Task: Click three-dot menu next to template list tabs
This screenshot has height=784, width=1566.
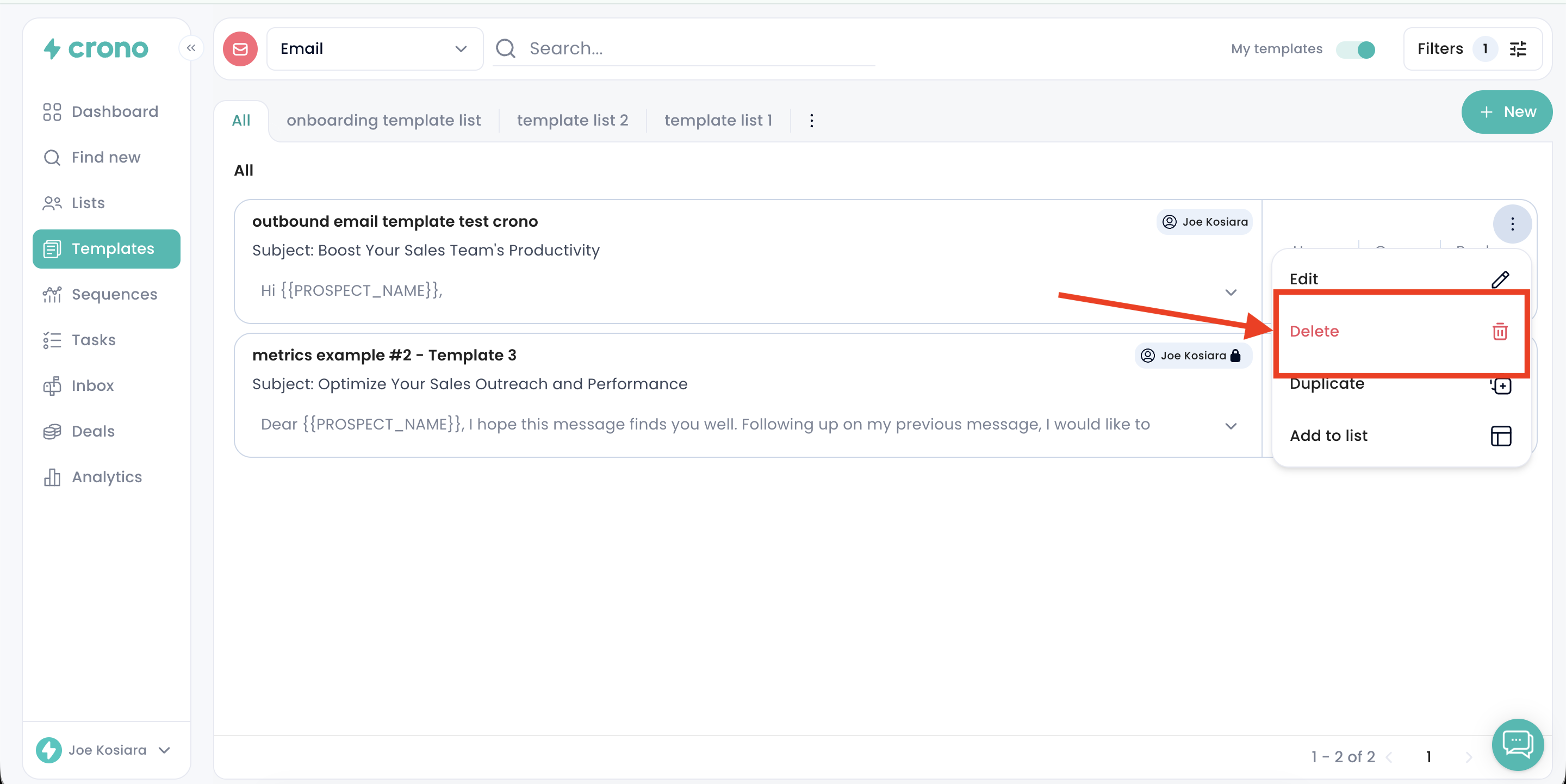Action: click(x=812, y=120)
